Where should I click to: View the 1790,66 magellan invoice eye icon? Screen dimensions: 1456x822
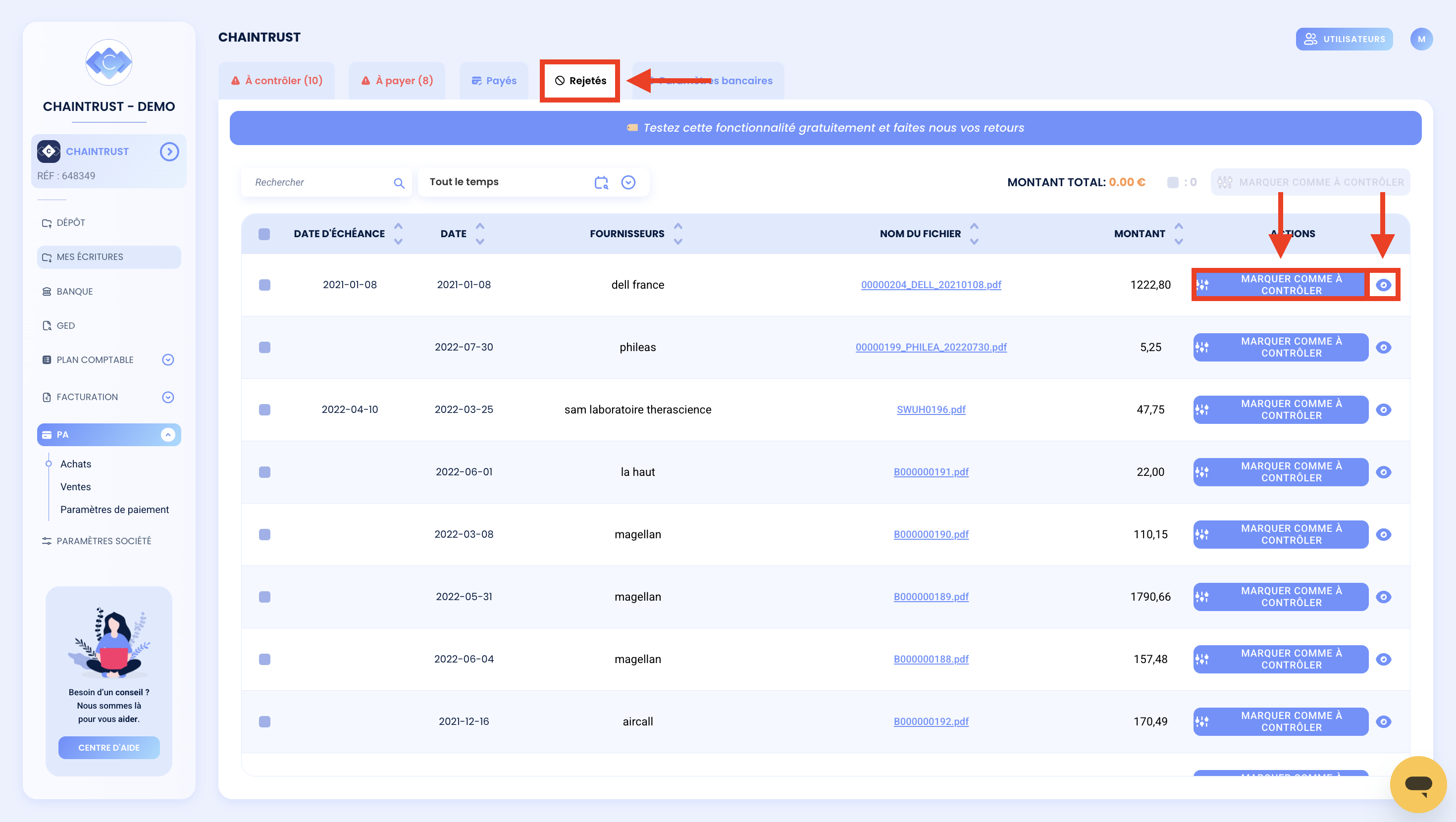tap(1383, 596)
